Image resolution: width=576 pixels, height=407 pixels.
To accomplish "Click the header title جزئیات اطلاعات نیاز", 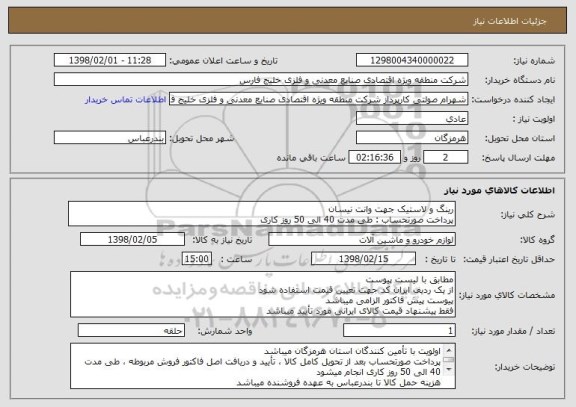I will [x=510, y=21].
